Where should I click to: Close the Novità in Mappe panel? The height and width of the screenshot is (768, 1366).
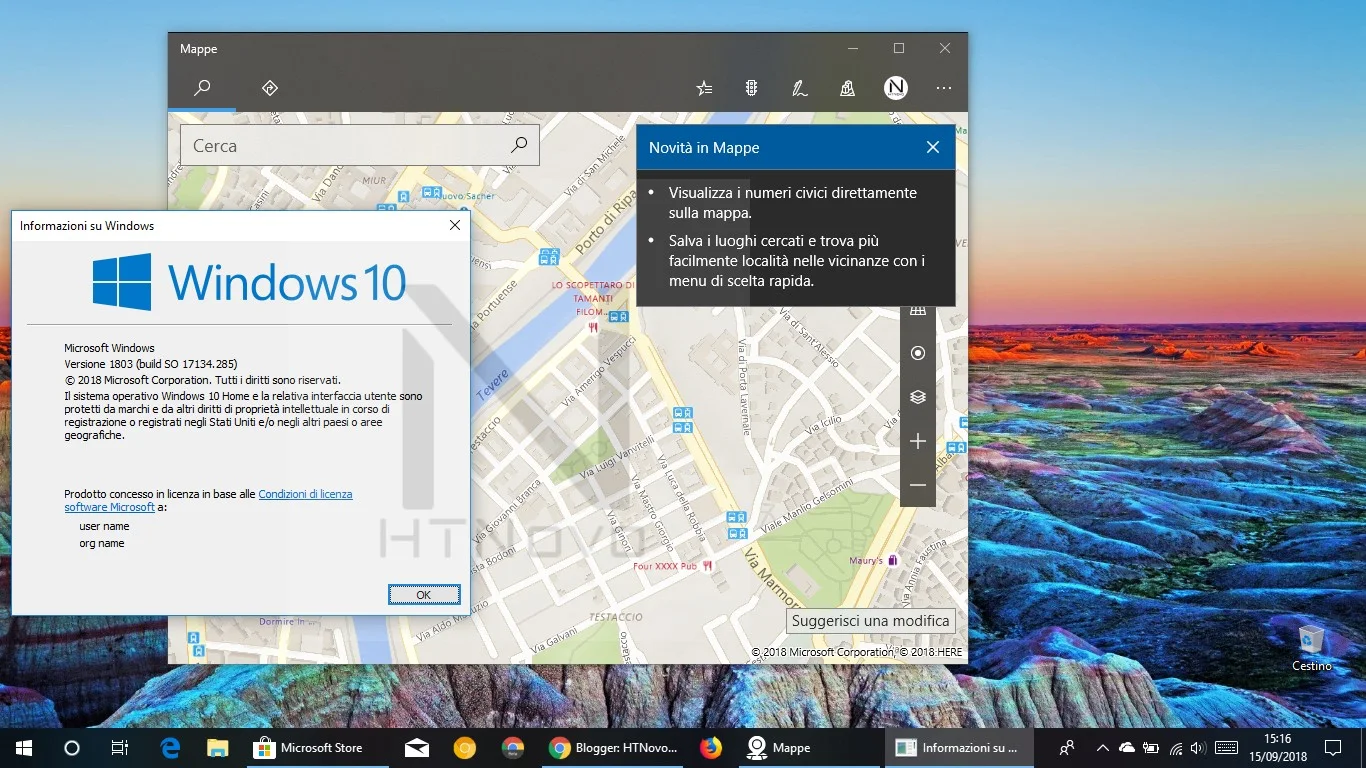click(933, 147)
